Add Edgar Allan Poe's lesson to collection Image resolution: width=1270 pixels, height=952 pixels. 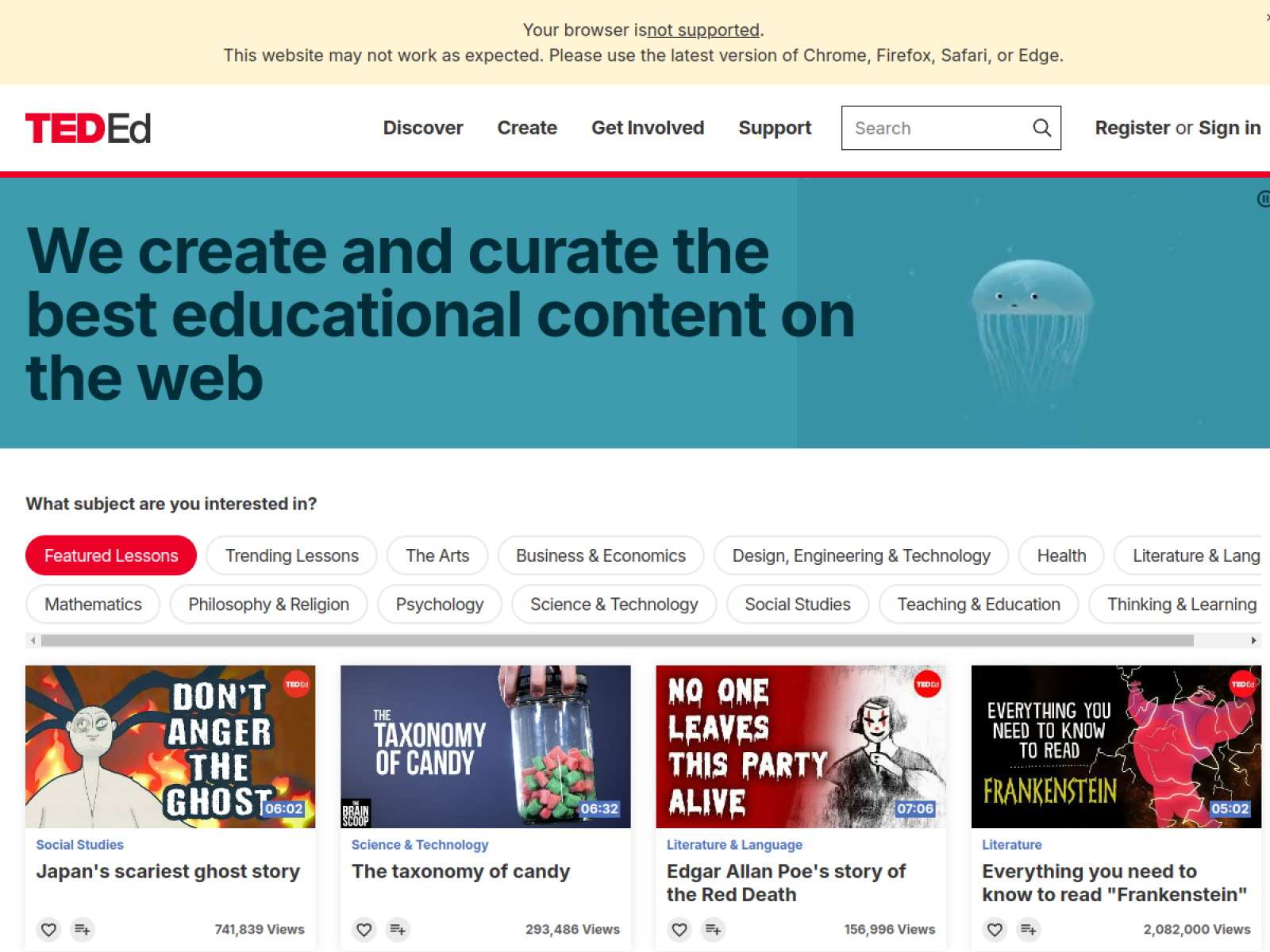click(713, 929)
